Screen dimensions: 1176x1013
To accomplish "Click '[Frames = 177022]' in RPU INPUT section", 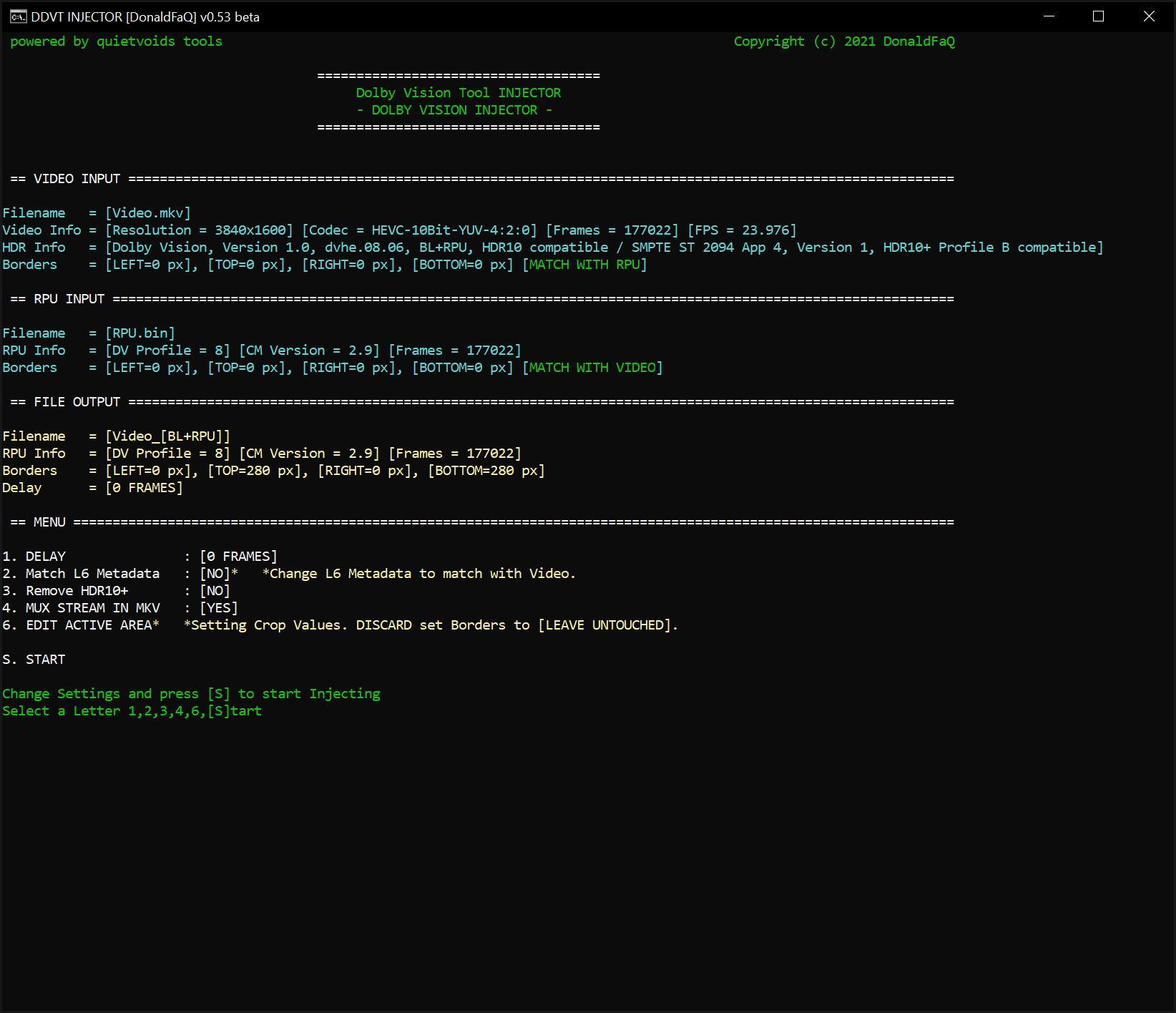I will pos(455,351).
